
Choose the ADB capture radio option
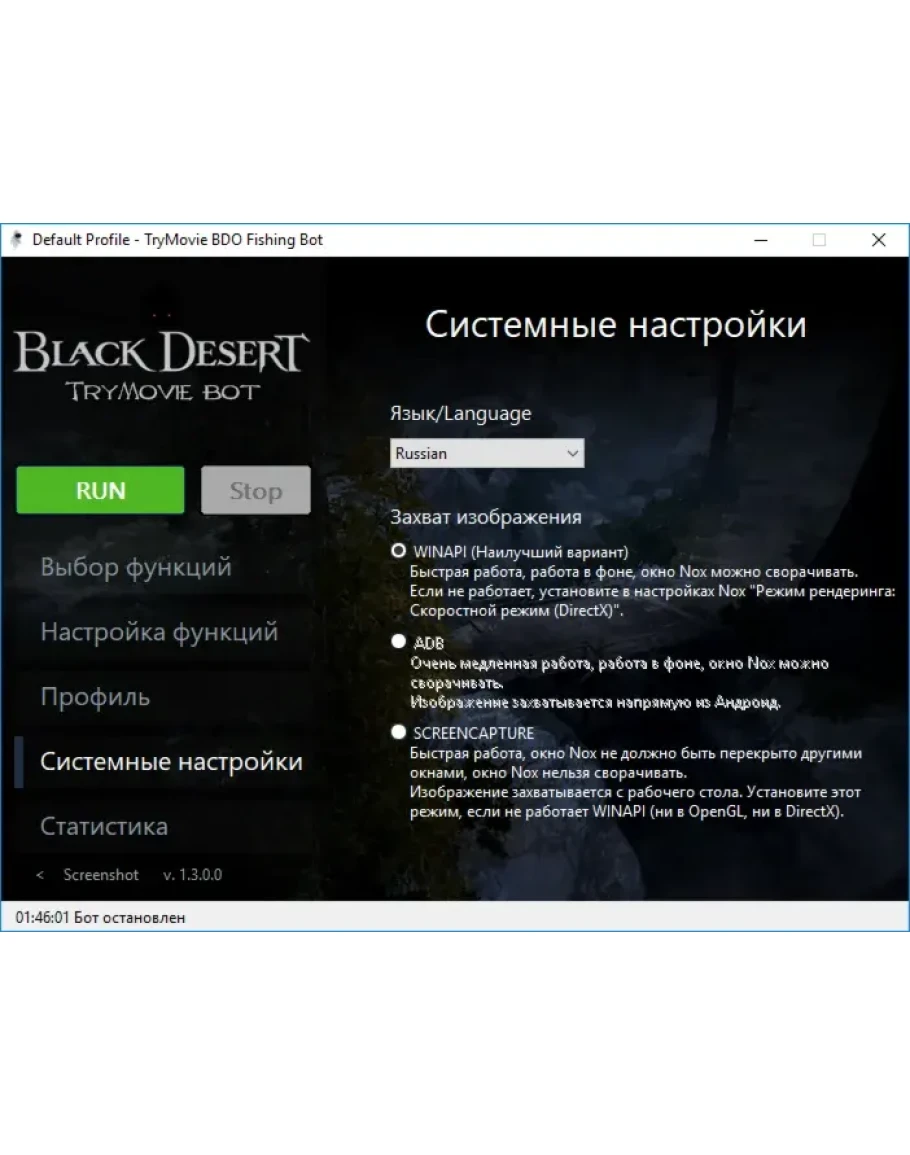pyautogui.click(x=399, y=642)
